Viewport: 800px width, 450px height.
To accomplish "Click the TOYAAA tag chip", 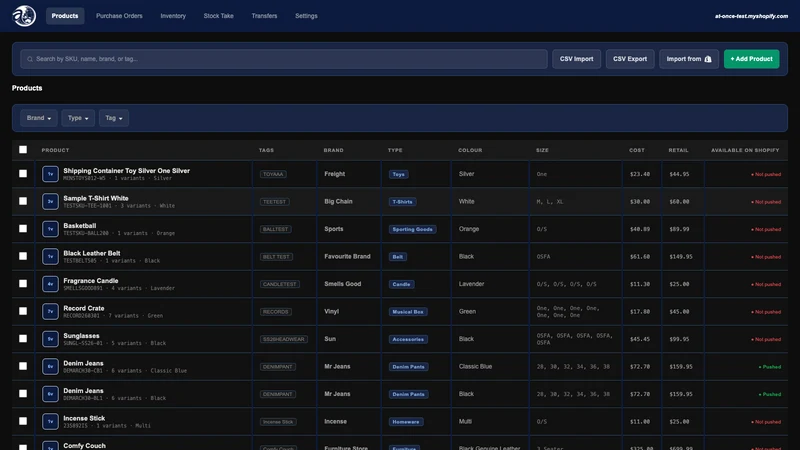I will [273, 174].
